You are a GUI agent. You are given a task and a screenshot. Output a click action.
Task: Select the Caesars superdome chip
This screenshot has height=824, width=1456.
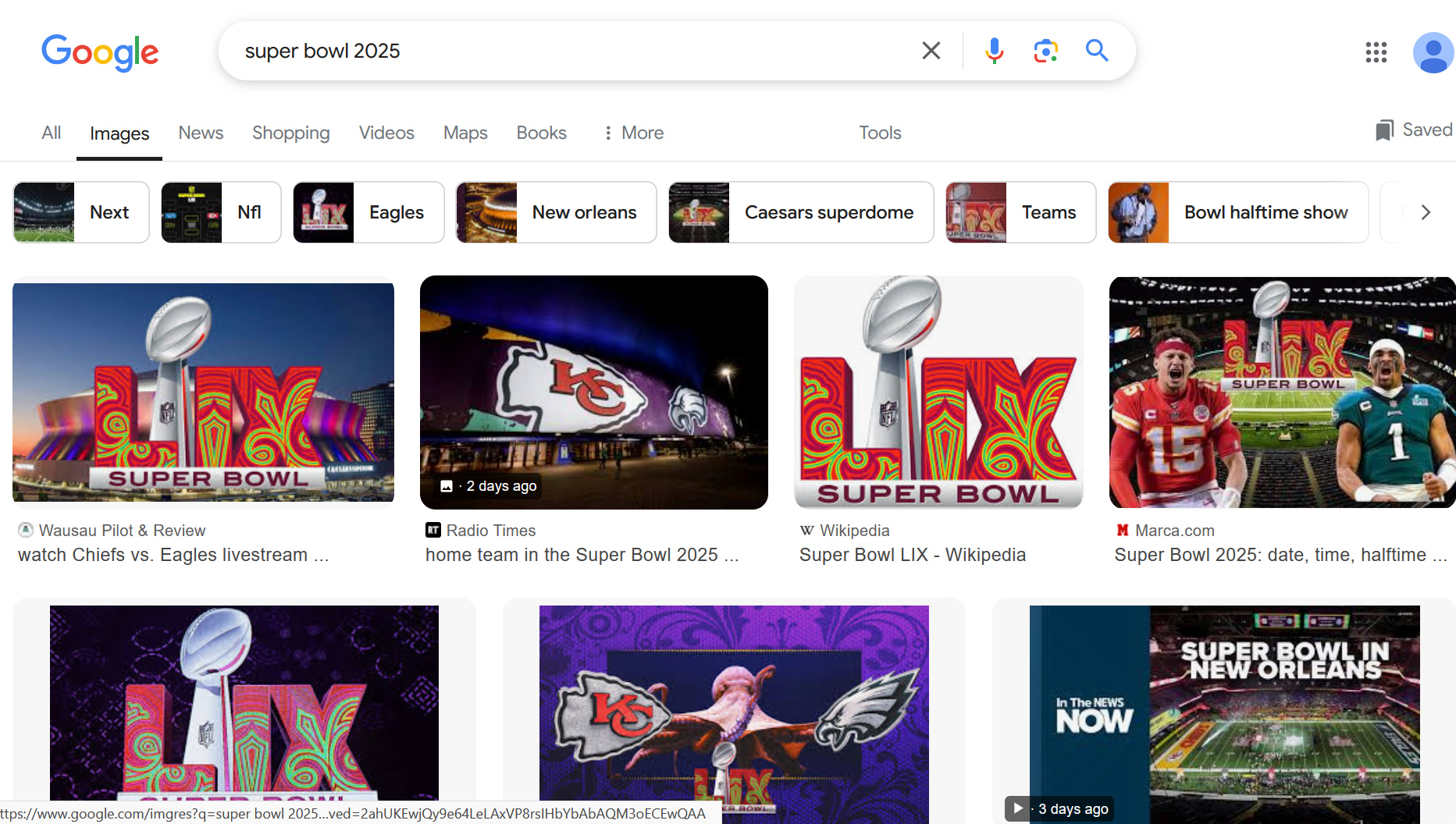(x=801, y=212)
